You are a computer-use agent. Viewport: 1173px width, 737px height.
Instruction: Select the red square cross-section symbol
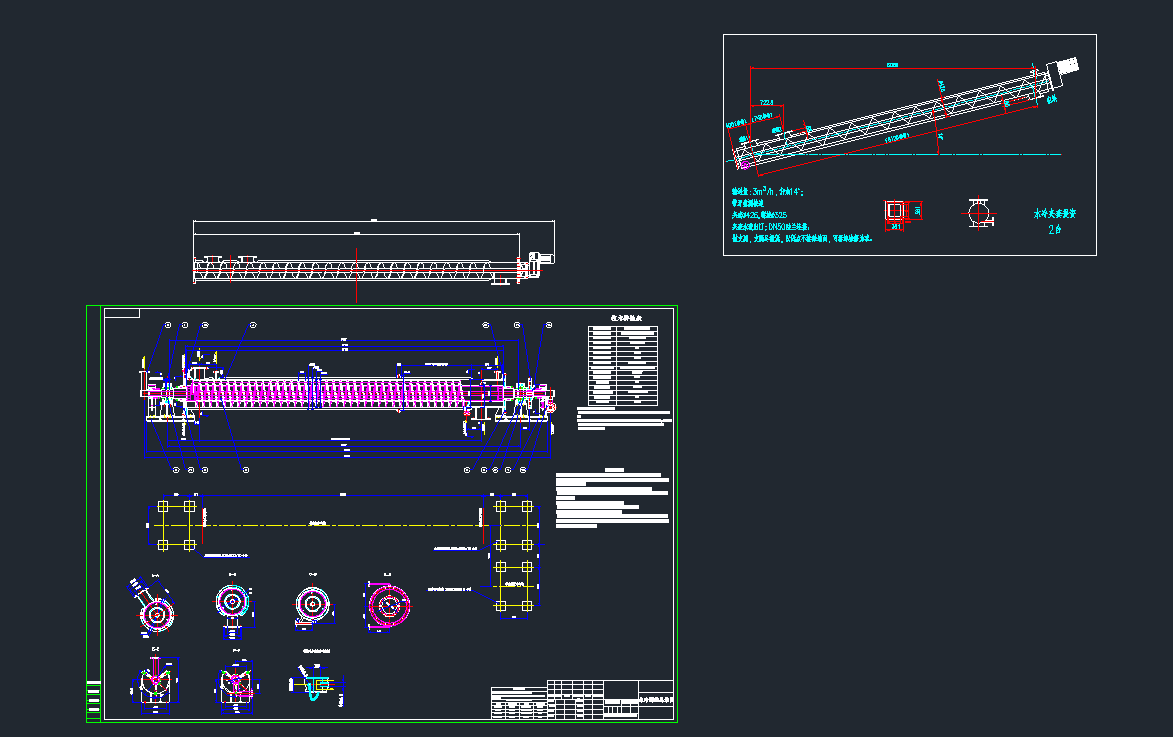(894, 211)
